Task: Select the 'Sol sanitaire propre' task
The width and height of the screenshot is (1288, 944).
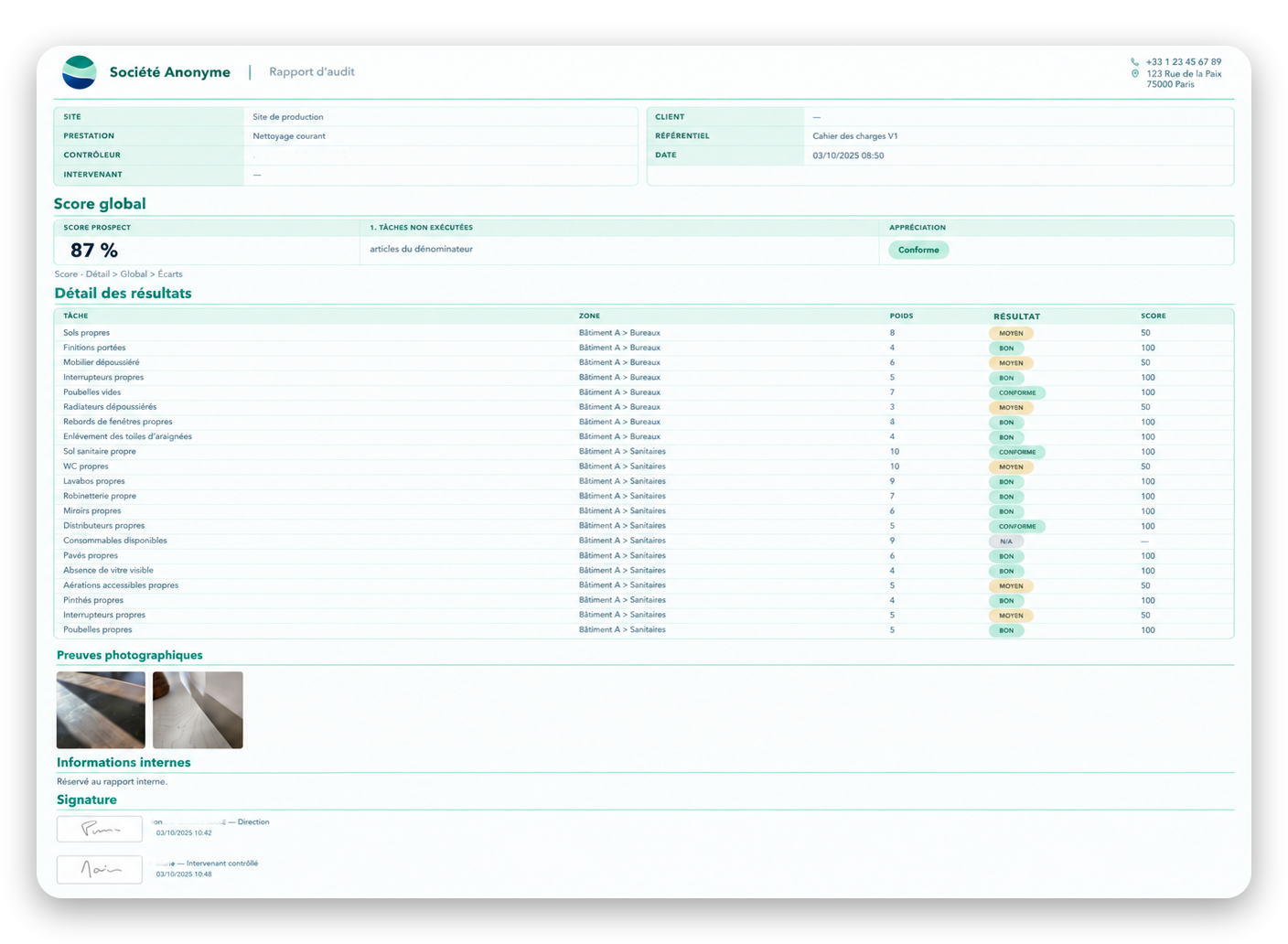Action: click(x=100, y=451)
